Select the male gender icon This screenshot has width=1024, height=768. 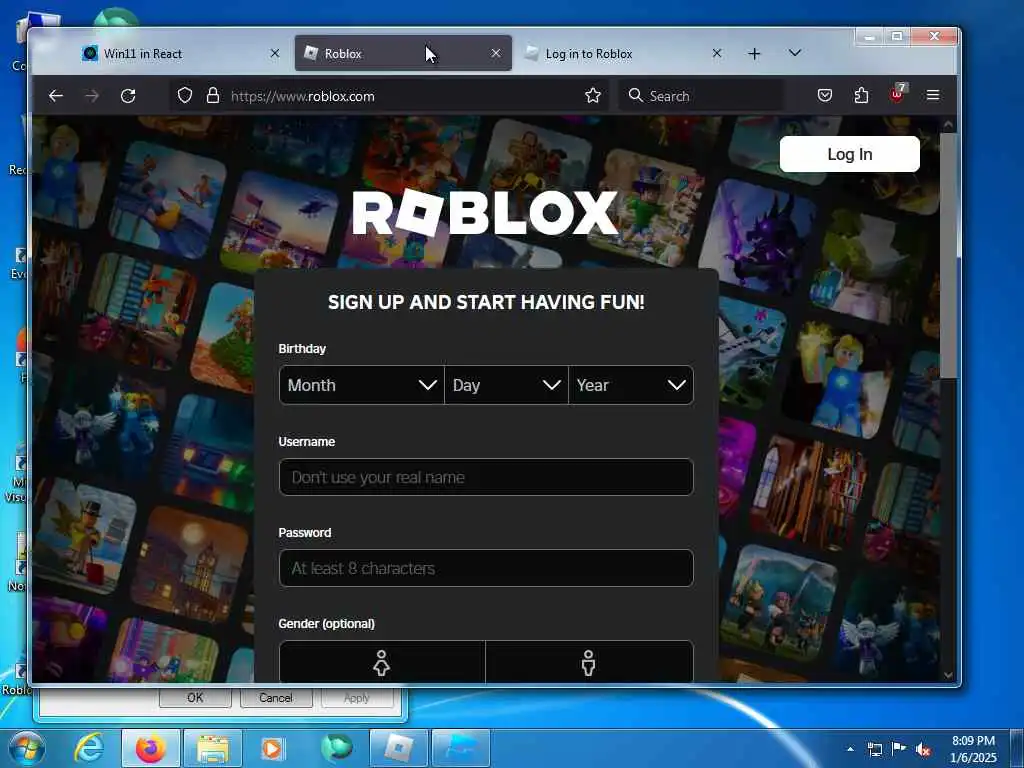pyautogui.click(x=589, y=662)
